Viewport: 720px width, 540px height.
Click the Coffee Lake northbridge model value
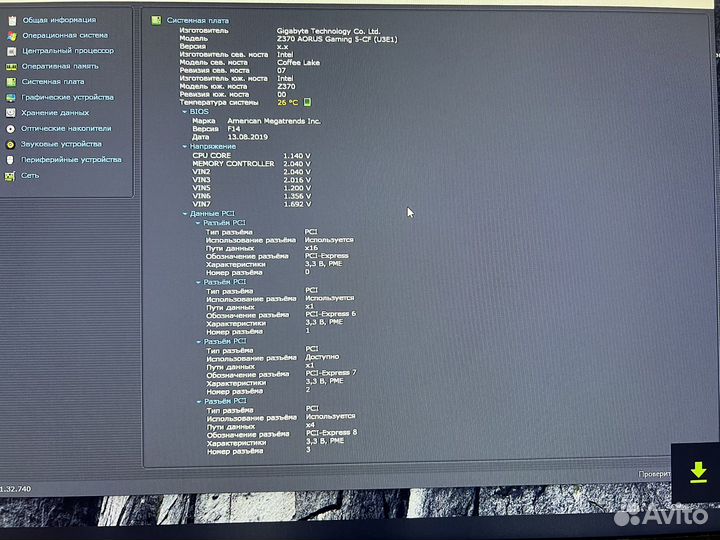click(x=298, y=62)
